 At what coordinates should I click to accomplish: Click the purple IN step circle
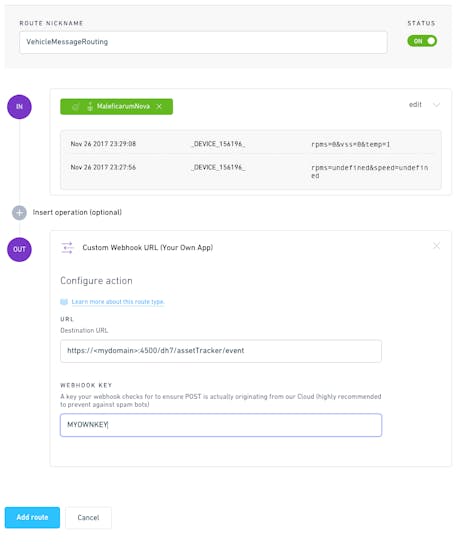[19, 107]
